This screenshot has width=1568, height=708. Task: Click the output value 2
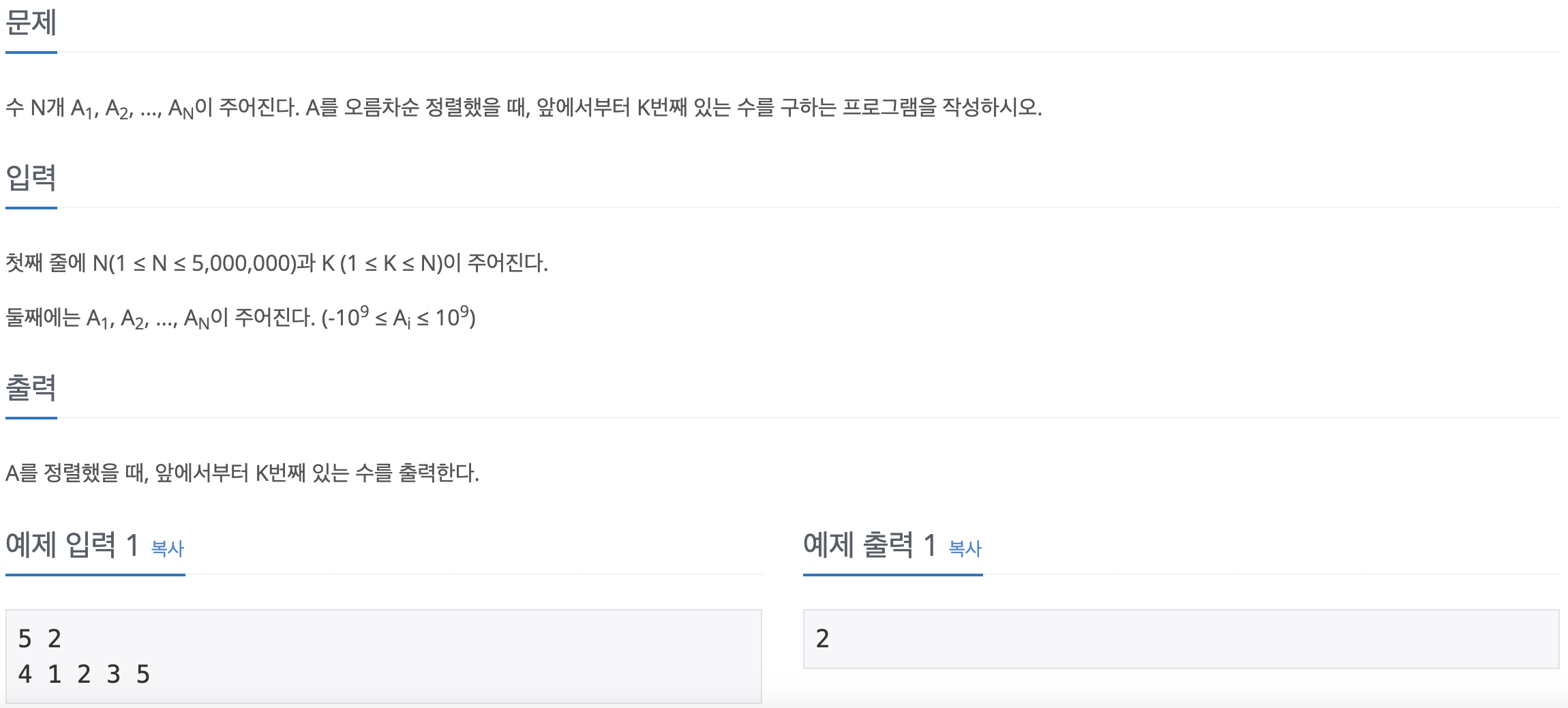pyautogui.click(x=823, y=638)
